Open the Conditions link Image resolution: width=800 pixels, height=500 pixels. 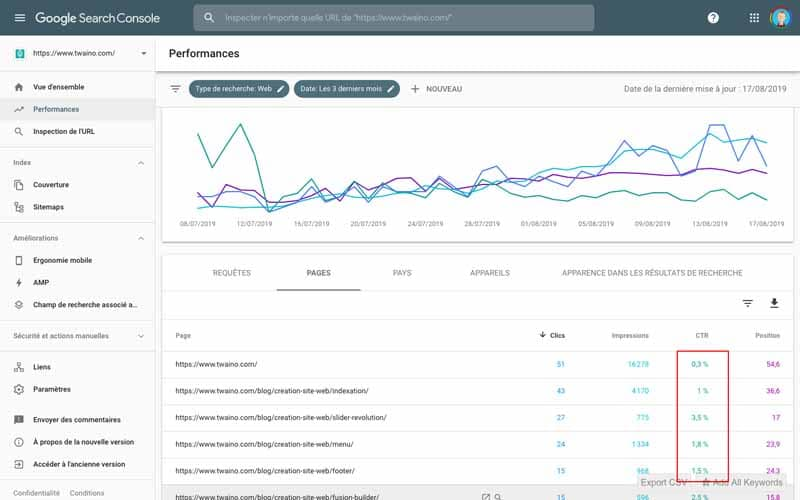[x=87, y=493]
